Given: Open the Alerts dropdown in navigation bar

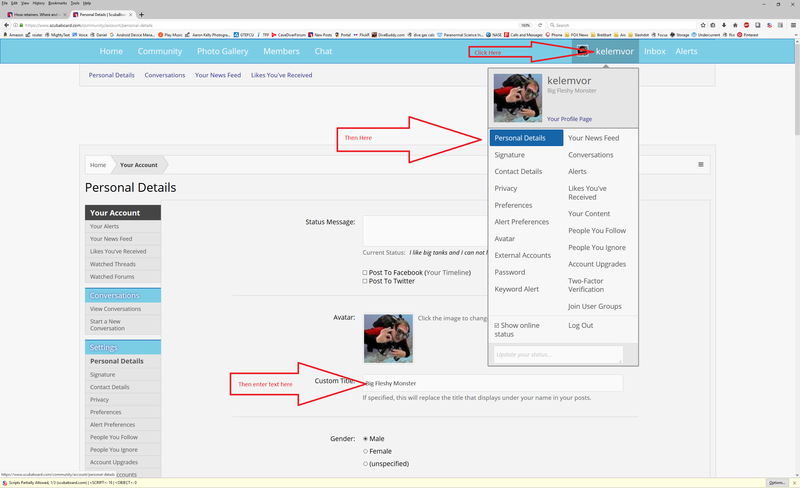Looking at the screenshot, I should click(x=686, y=51).
